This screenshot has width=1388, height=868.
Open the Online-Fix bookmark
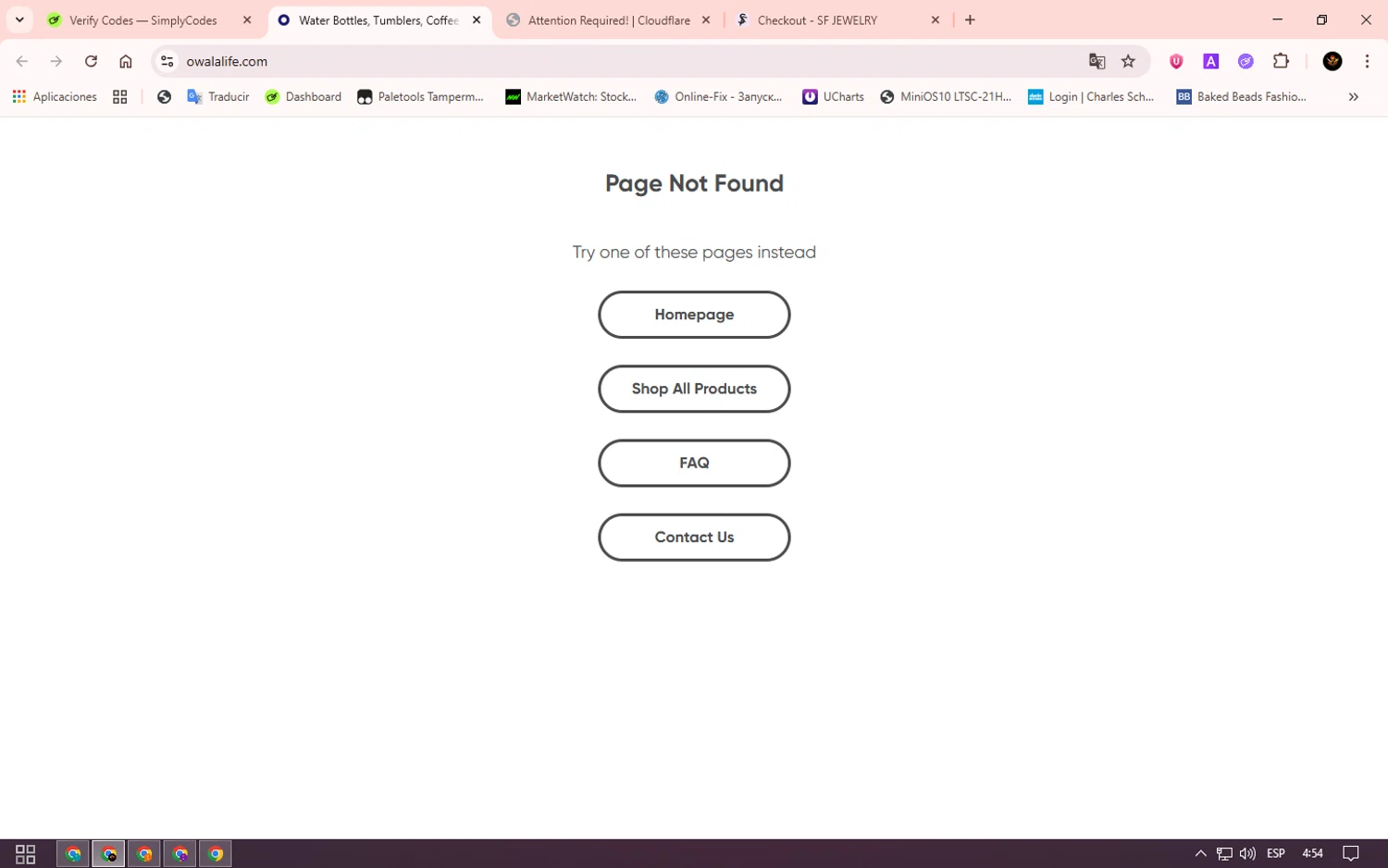pyautogui.click(x=718, y=96)
